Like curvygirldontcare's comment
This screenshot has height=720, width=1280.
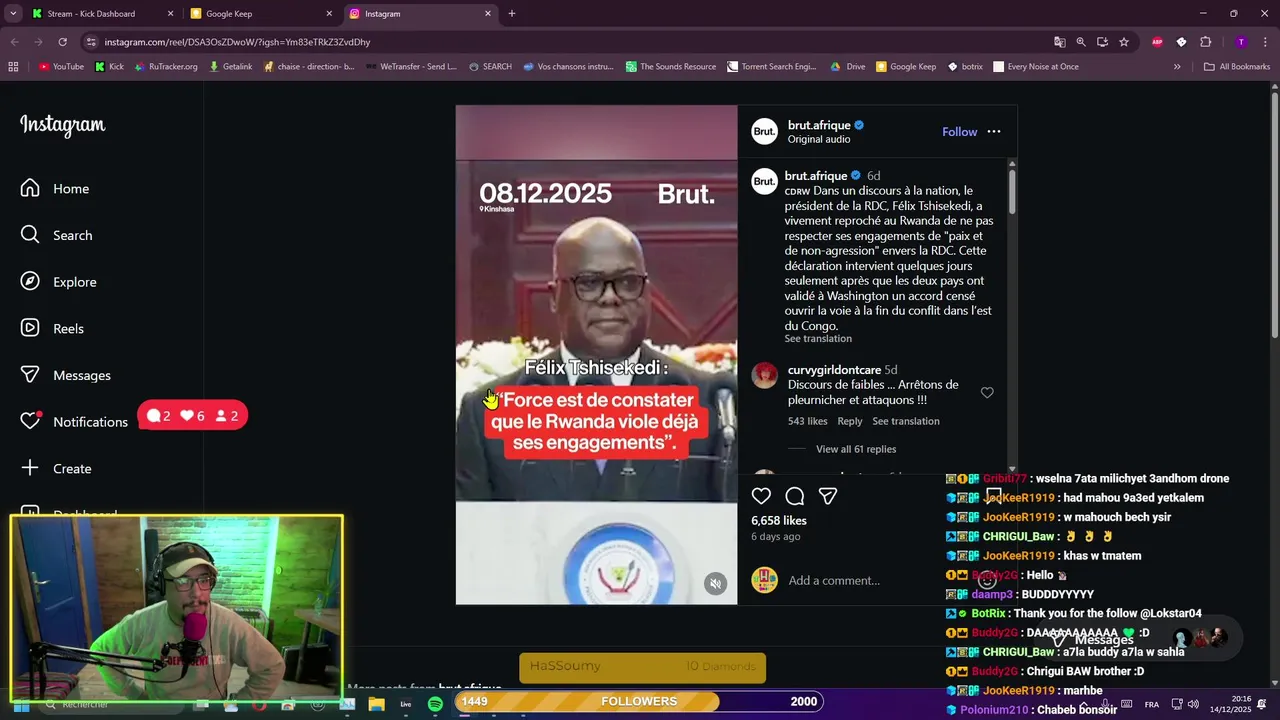[x=987, y=393]
